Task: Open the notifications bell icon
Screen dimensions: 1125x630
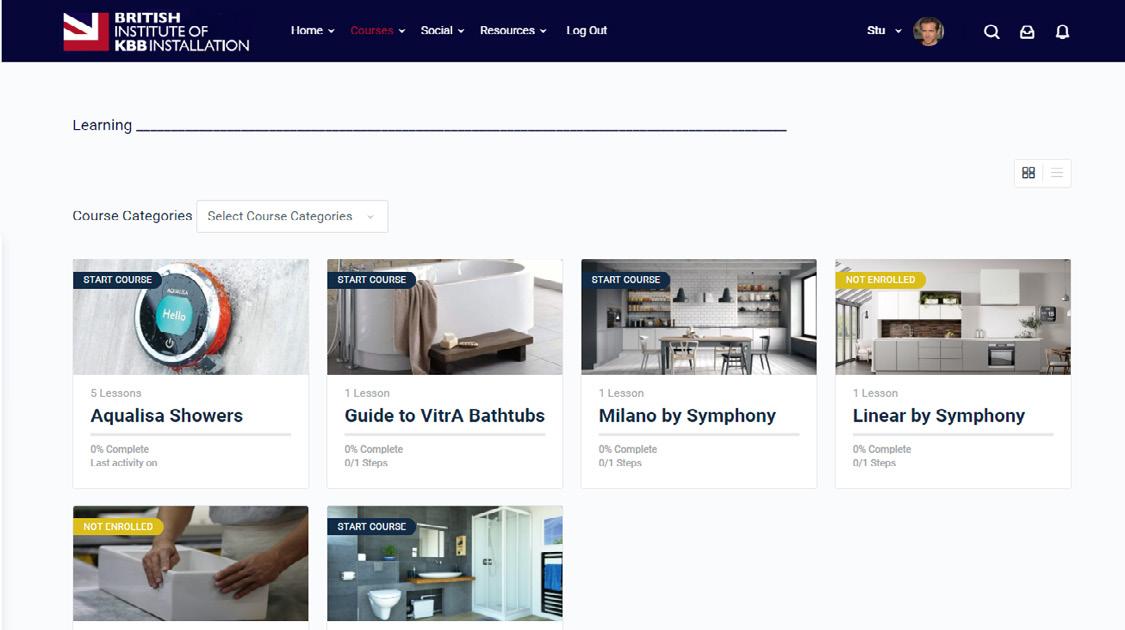Action: pos(1063,32)
